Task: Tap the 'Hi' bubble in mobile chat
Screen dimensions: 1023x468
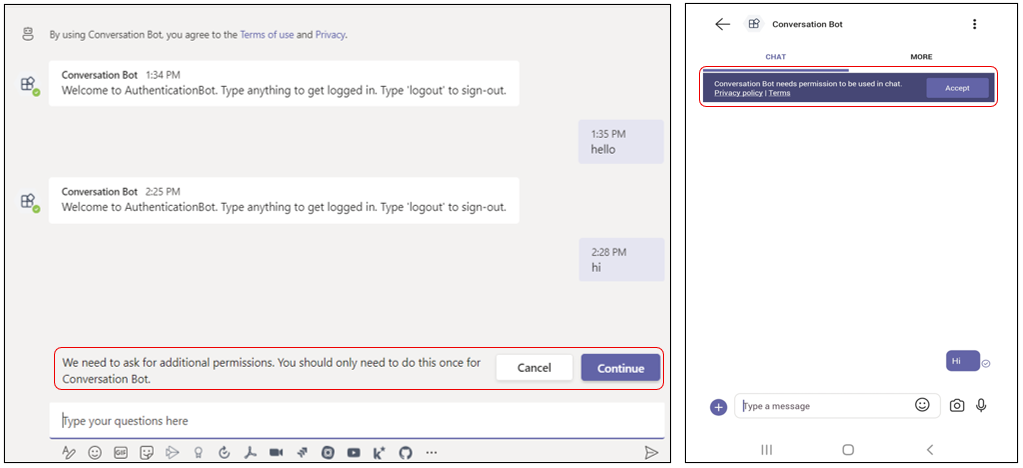Action: (x=962, y=360)
